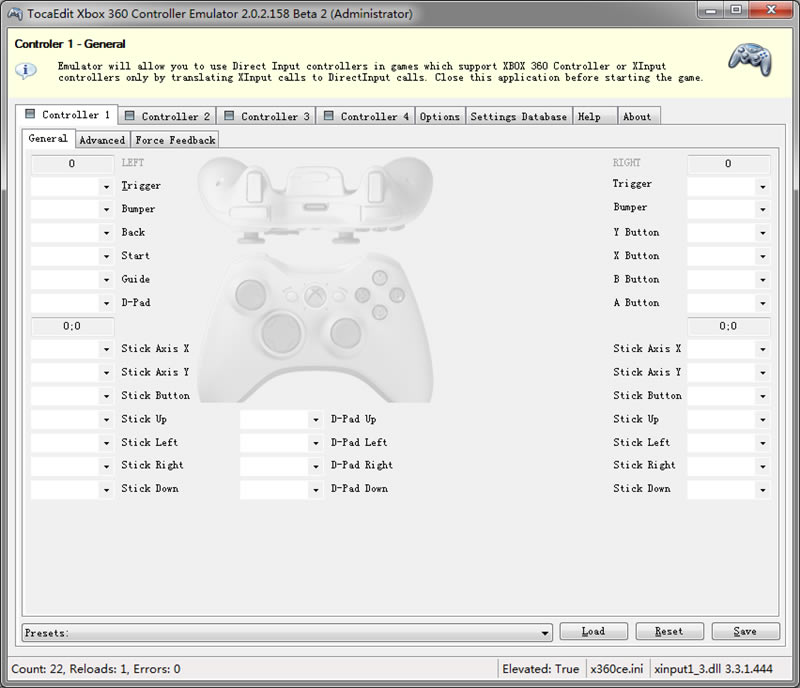
Task: Click the Xbox controller image's Guide button
Action: tap(315, 296)
